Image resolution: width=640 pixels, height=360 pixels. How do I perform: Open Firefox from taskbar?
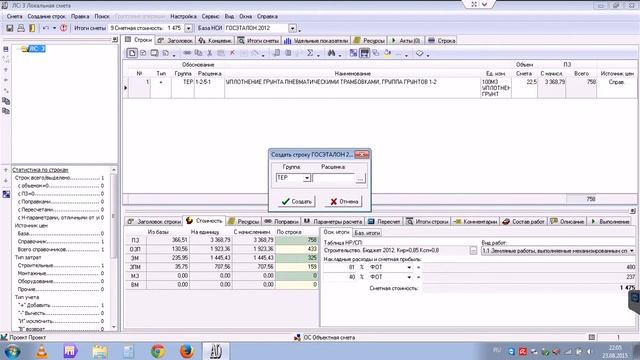coord(187,351)
